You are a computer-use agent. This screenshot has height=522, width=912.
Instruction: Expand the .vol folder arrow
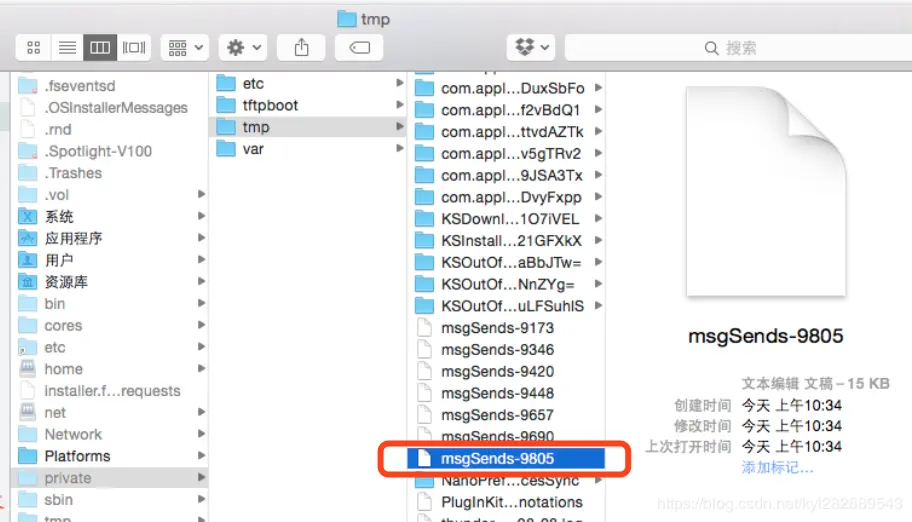(201, 194)
